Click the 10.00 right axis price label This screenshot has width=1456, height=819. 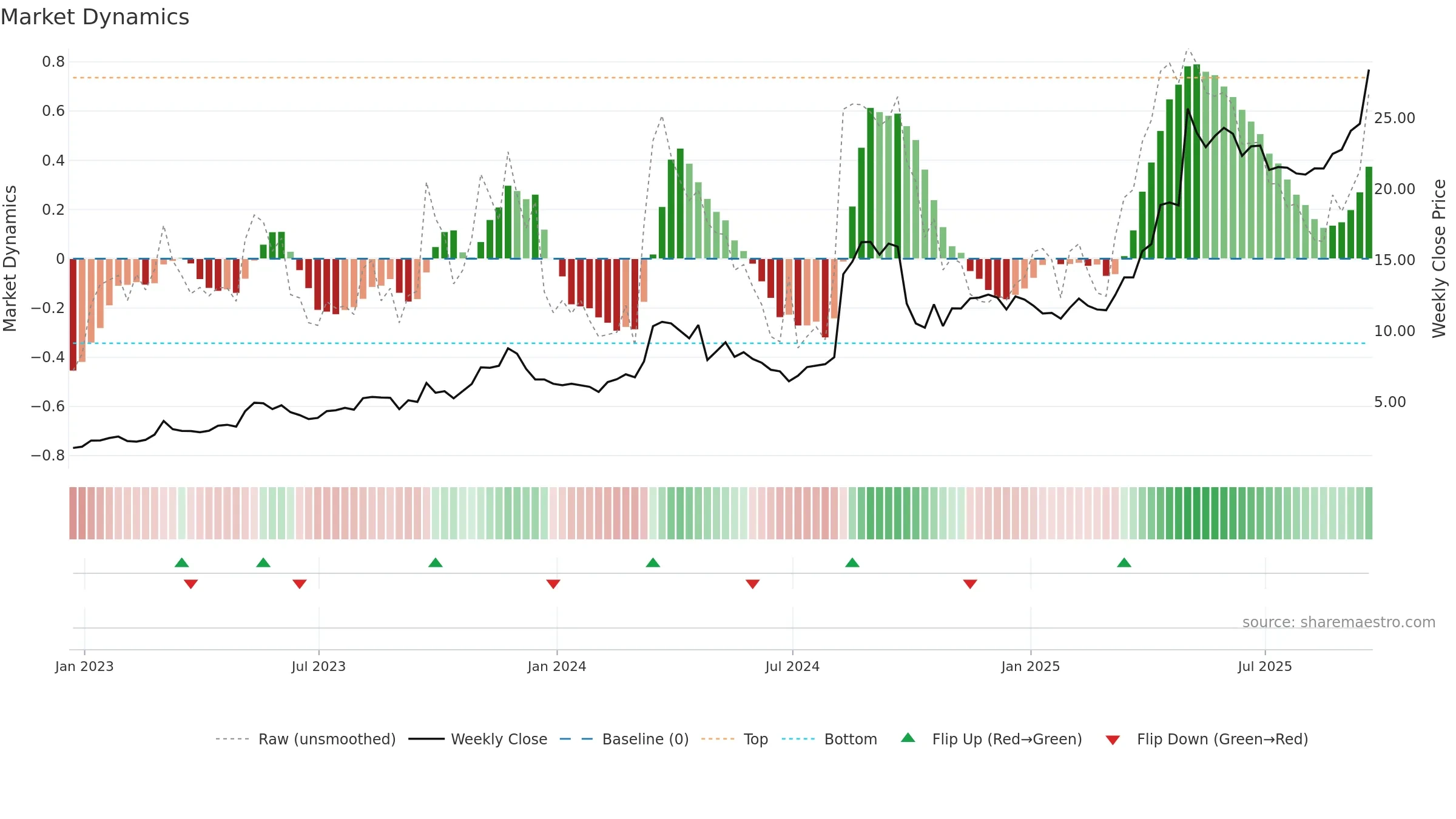1395,331
